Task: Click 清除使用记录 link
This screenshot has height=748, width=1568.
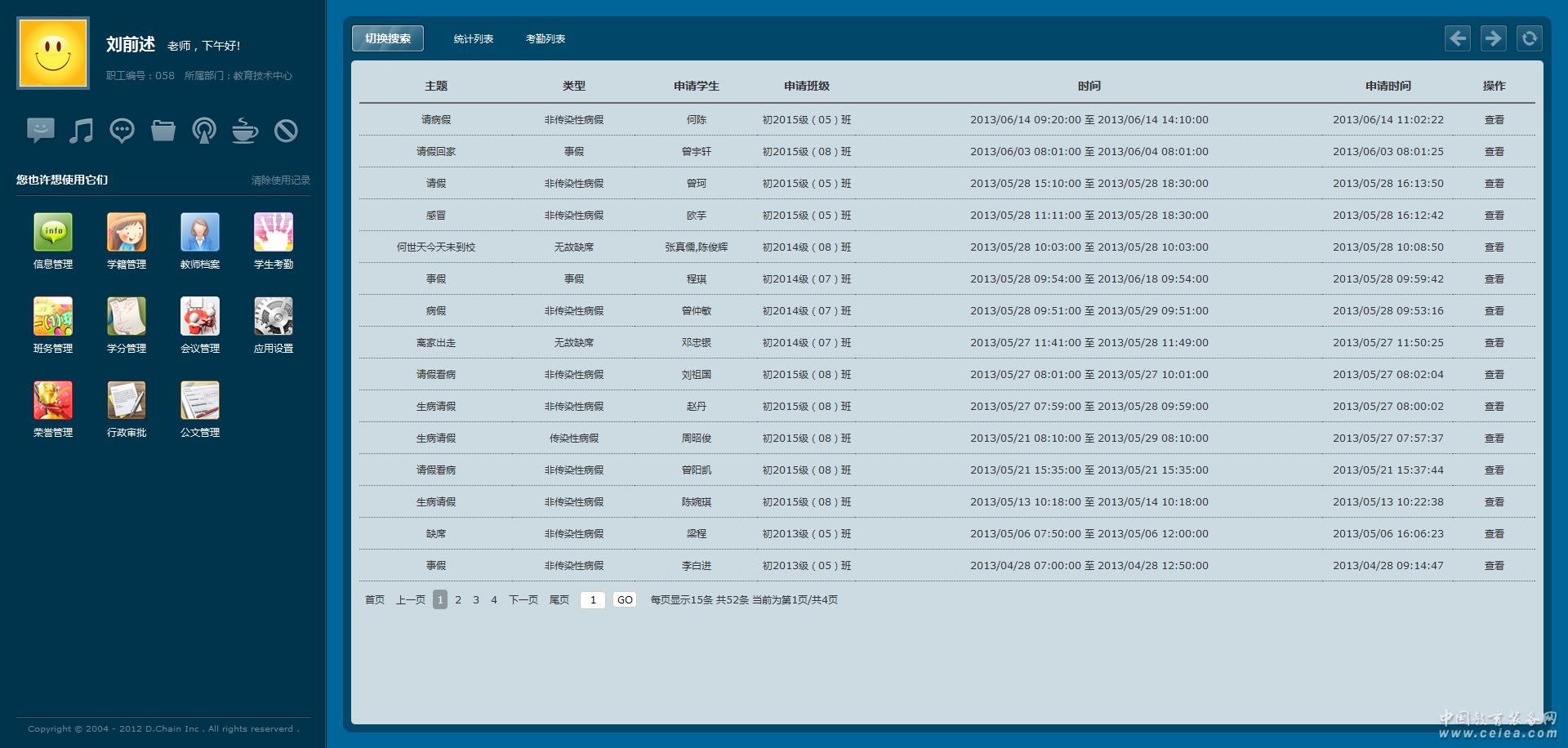Action: (x=280, y=180)
